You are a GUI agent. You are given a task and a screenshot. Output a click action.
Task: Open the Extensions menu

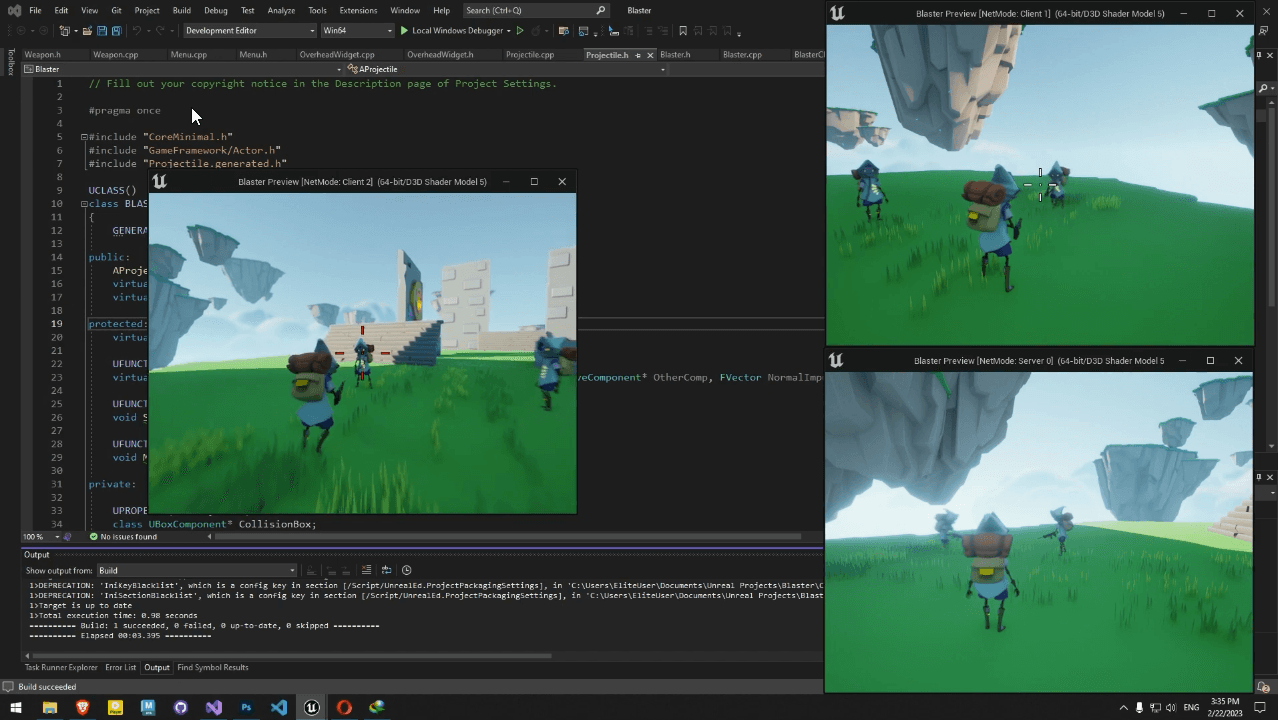pyautogui.click(x=358, y=10)
